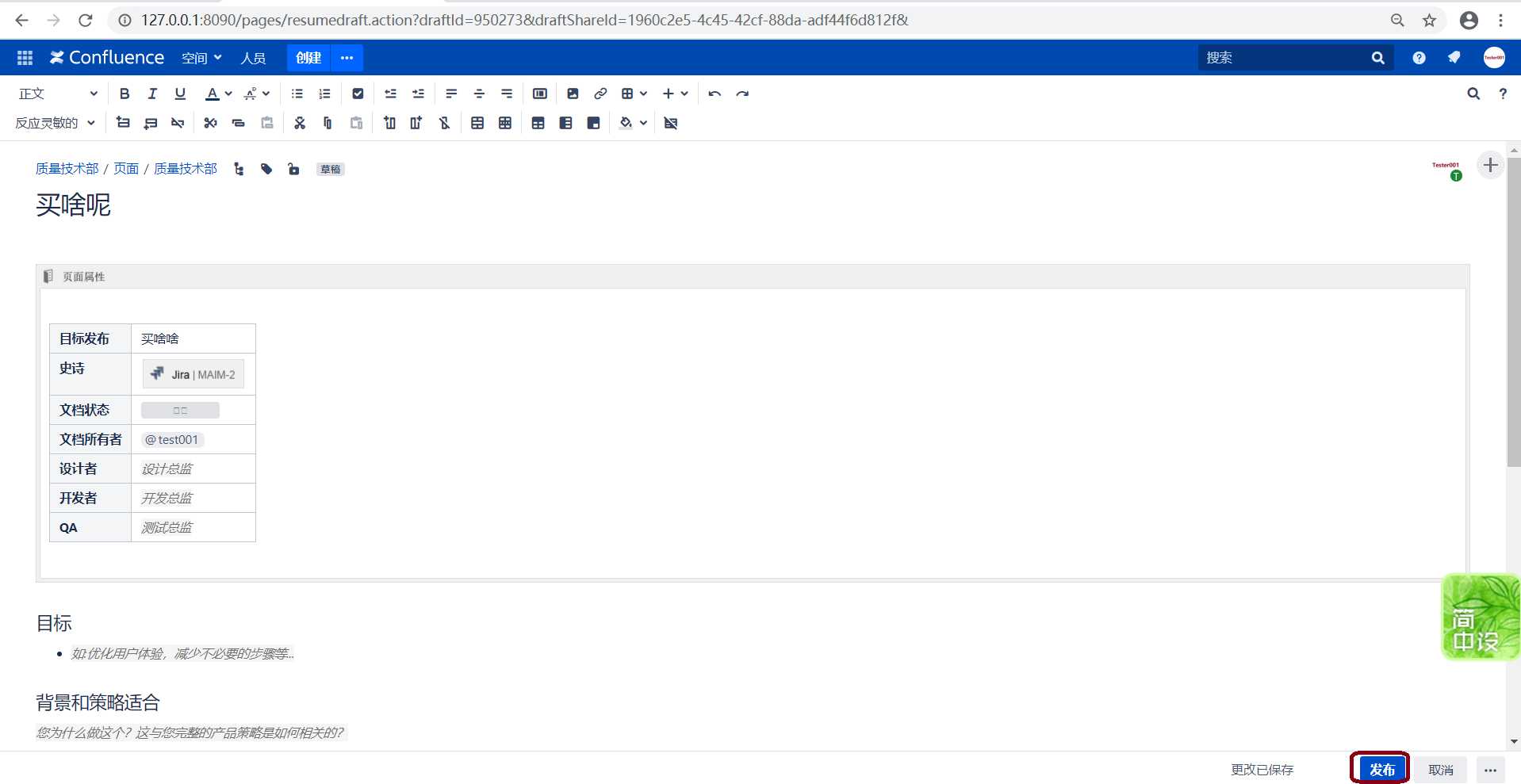
Task: Decrease indent with the outdent icon
Action: click(x=390, y=94)
